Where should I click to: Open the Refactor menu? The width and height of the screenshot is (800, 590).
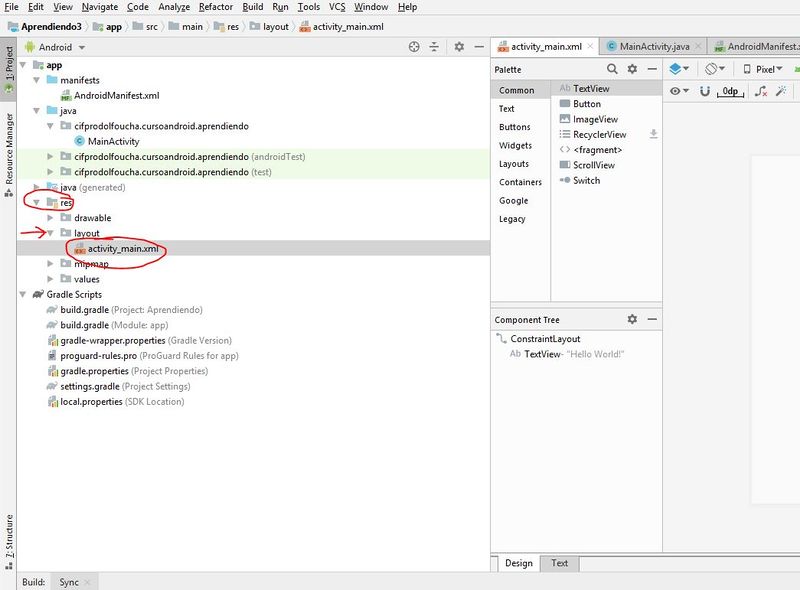(216, 7)
